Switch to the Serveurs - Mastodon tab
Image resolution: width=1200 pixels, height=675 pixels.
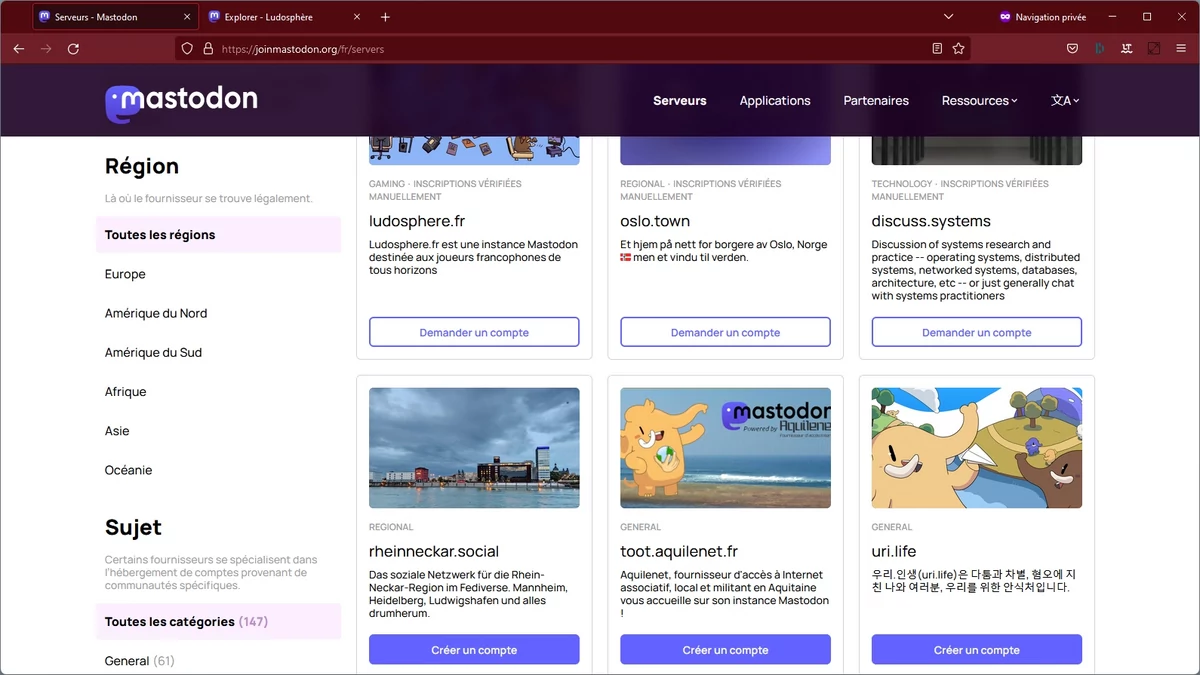(x=115, y=17)
